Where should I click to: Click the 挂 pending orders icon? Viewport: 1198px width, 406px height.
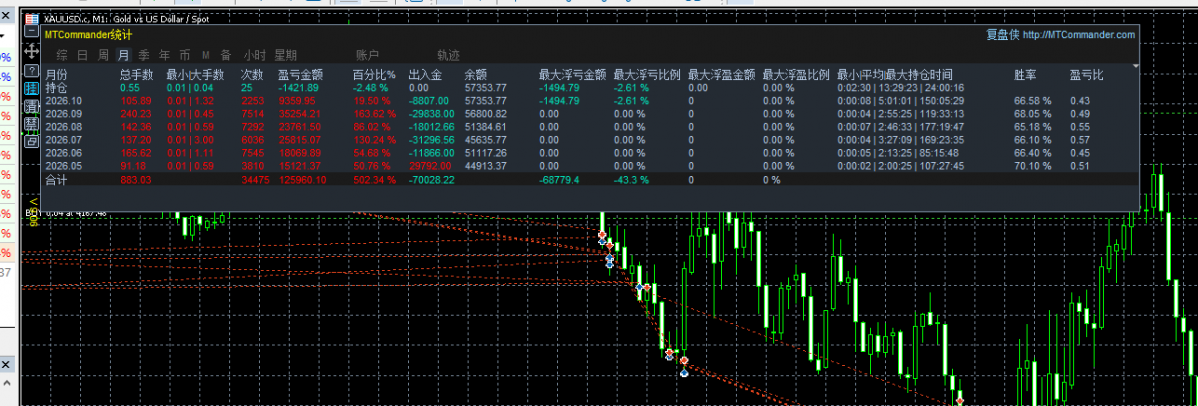[31, 88]
